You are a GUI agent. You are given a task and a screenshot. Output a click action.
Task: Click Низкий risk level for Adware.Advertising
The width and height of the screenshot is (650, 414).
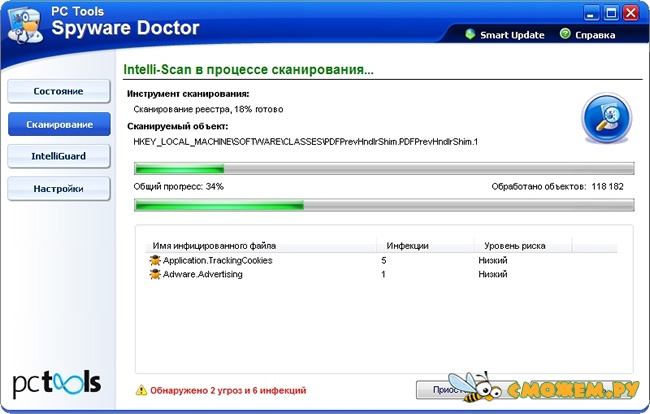tap(493, 274)
